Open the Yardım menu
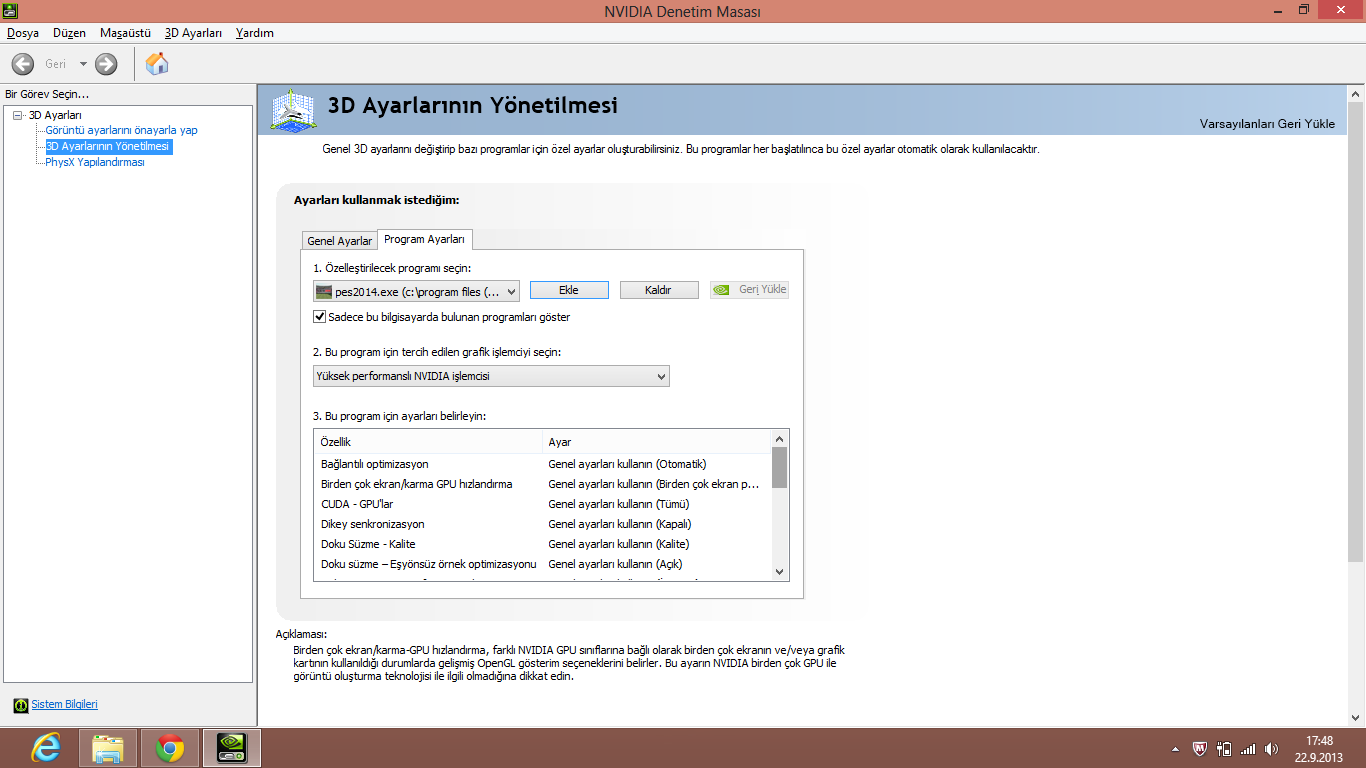 pos(254,33)
